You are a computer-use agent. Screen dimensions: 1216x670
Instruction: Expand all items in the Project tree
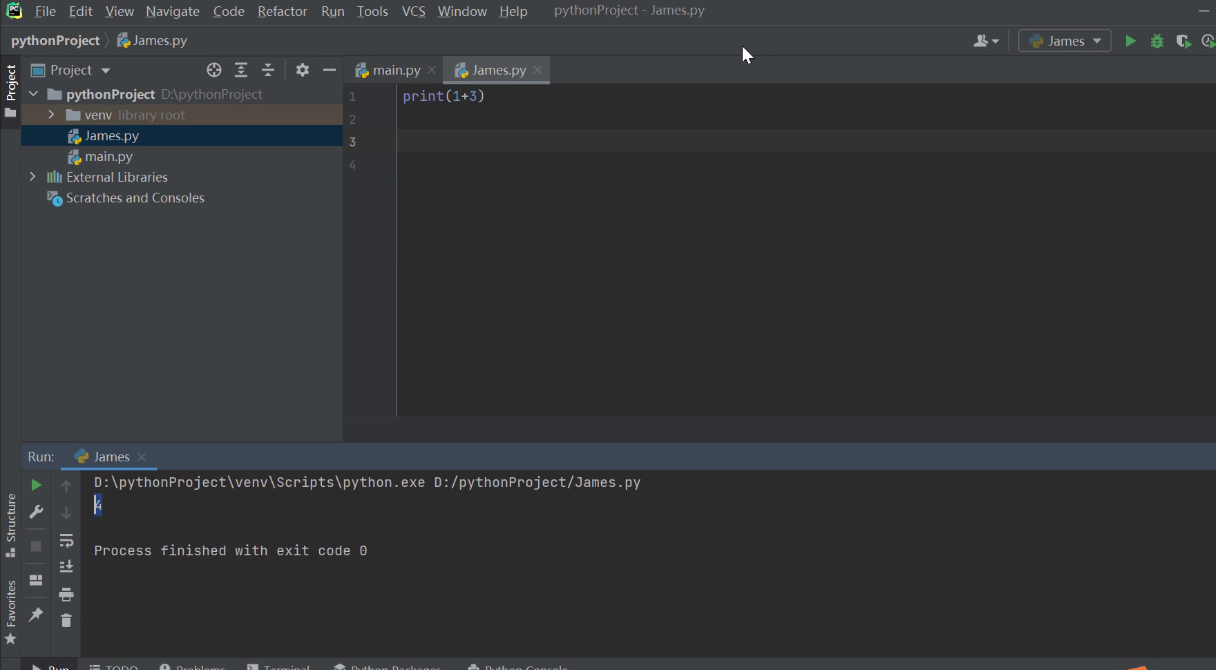pos(241,70)
